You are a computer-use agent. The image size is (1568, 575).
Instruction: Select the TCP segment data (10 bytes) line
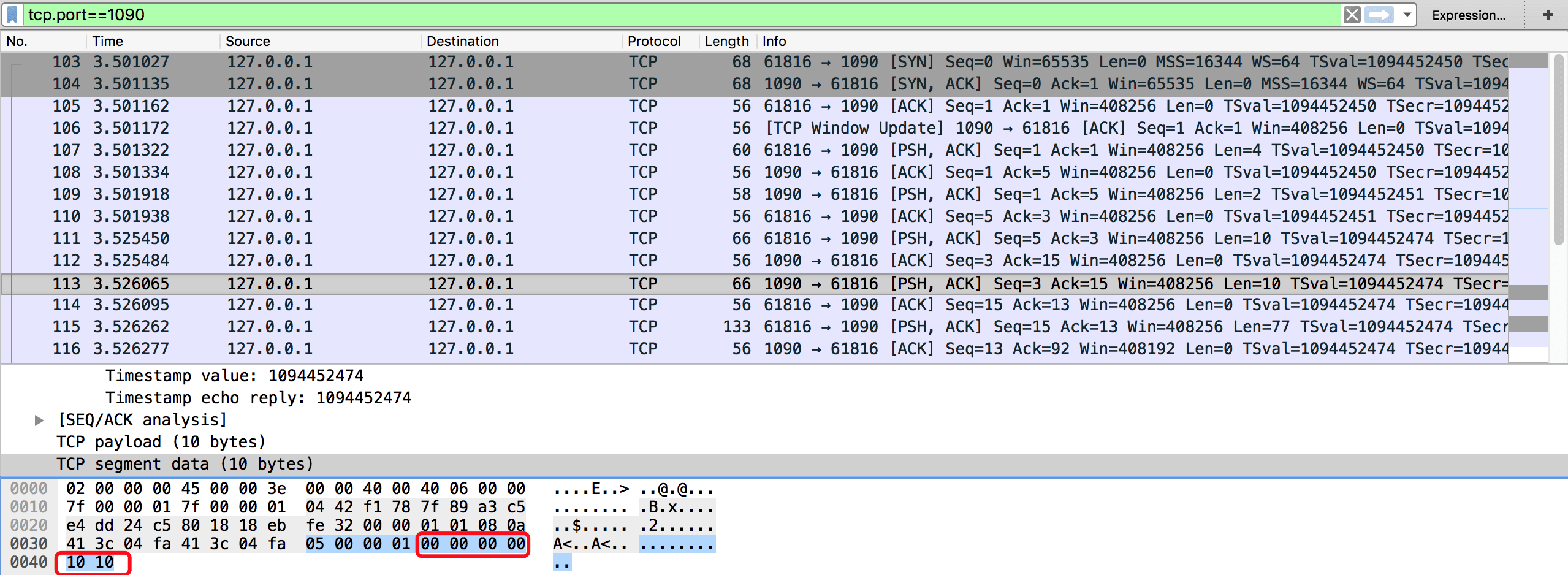pyautogui.click(x=784, y=464)
